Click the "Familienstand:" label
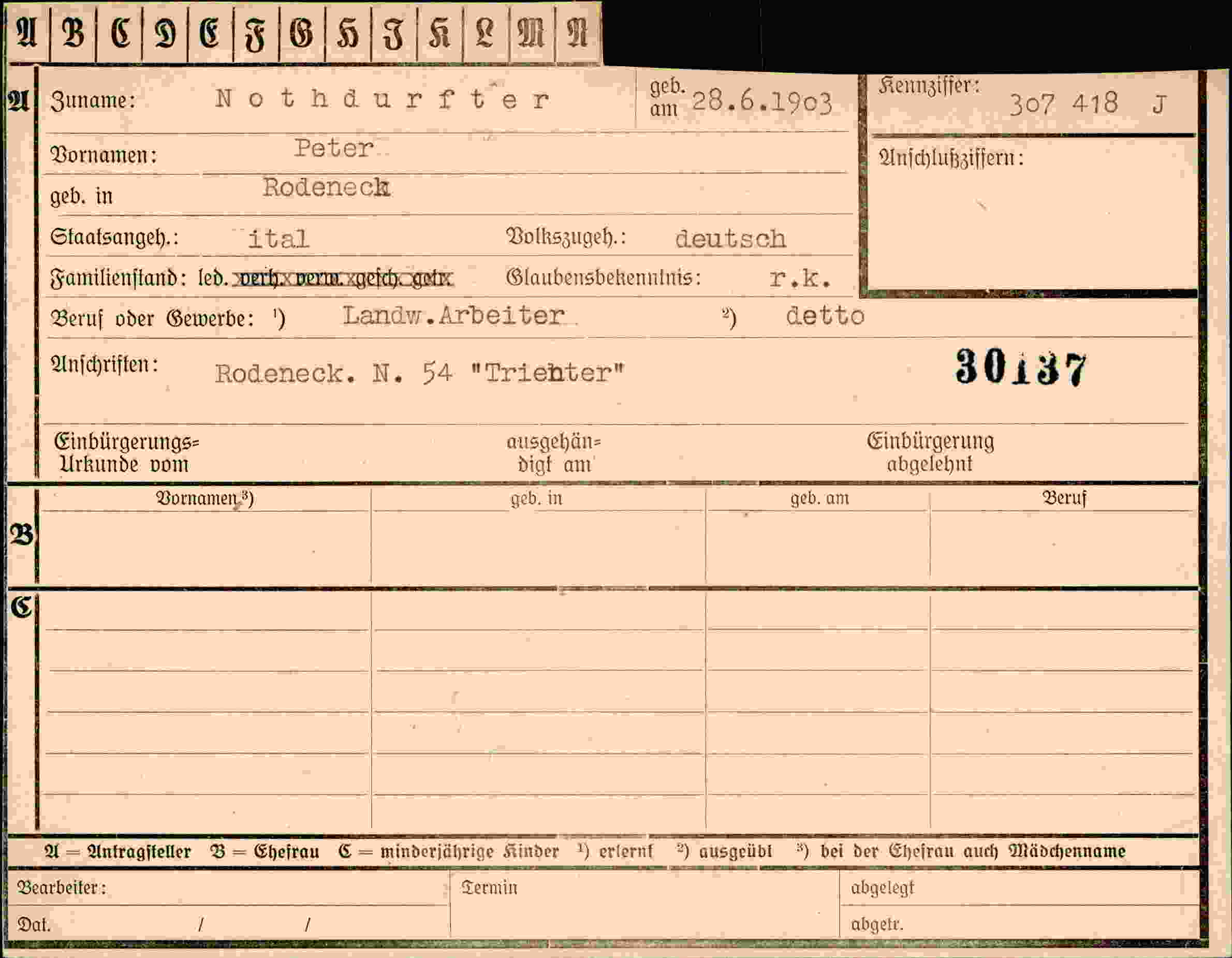 [119, 278]
